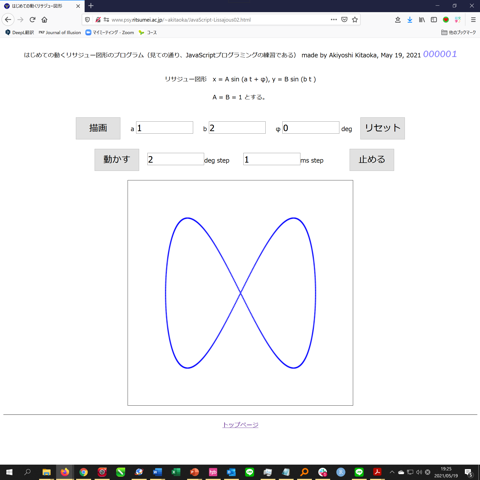Focus the 'a' parameter input field
The width and height of the screenshot is (480, 480).
(x=165, y=128)
